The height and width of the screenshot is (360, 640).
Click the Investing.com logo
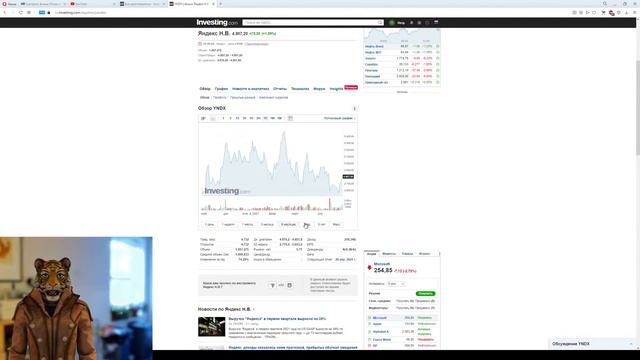point(217,22)
